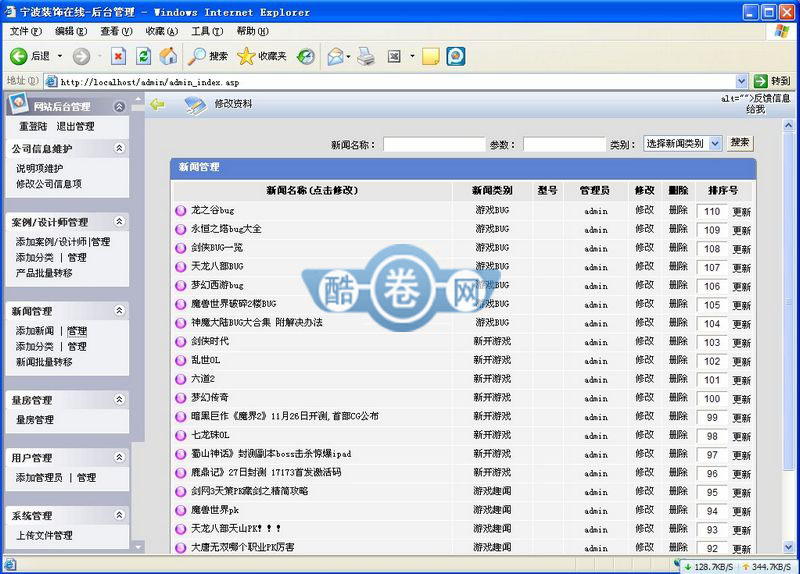The height and width of the screenshot is (574, 800).
Task: Open the 编辑(E) menu
Action: click(x=71, y=31)
